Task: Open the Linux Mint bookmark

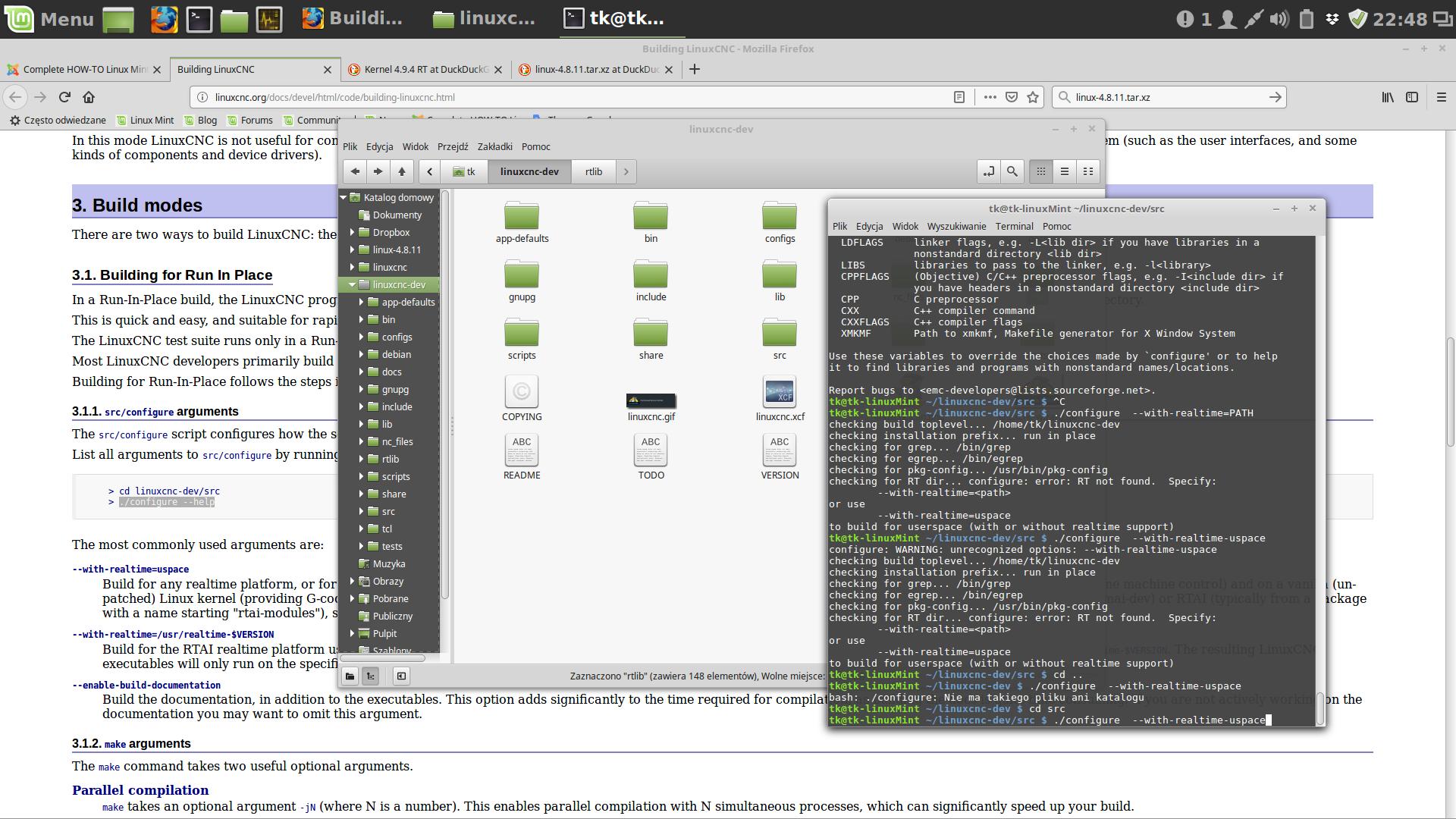Action: (146, 120)
